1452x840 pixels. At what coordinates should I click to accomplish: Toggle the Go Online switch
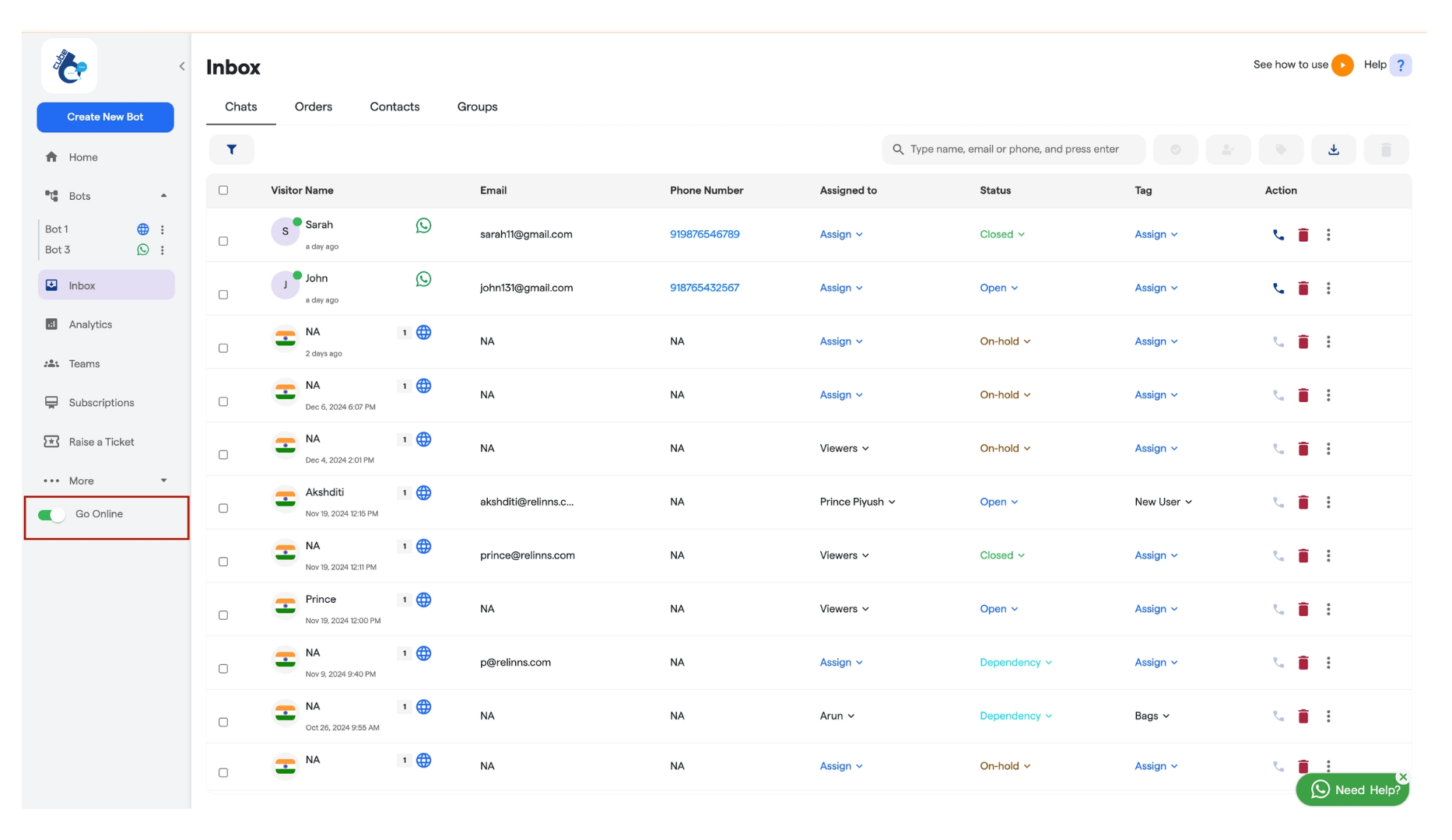(x=51, y=515)
